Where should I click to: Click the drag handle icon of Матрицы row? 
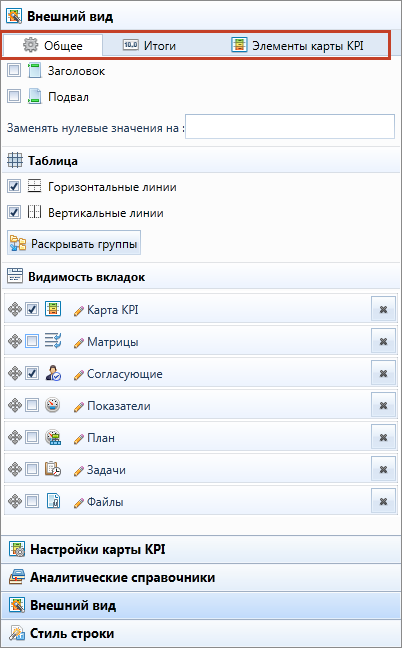point(14,341)
